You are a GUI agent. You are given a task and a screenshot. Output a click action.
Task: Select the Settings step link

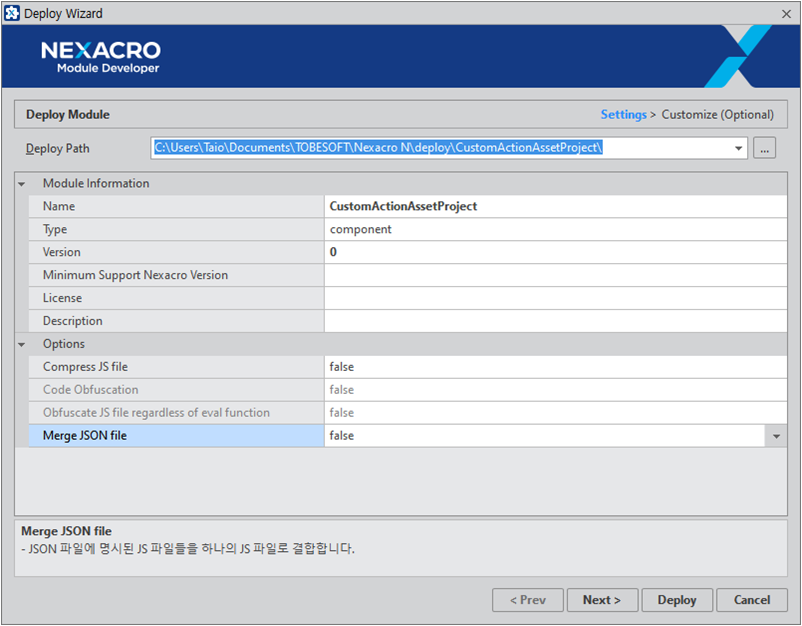(623, 115)
